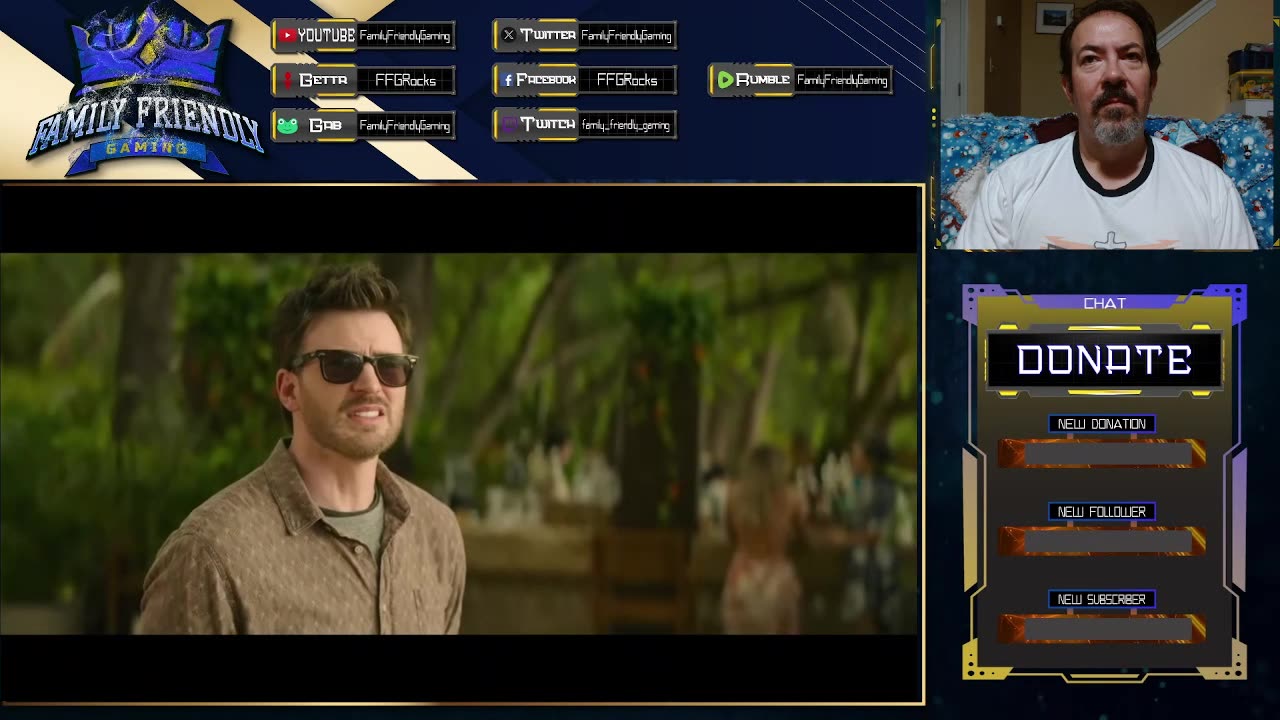
Task: Click the Rumble play icon
Action: point(725,80)
